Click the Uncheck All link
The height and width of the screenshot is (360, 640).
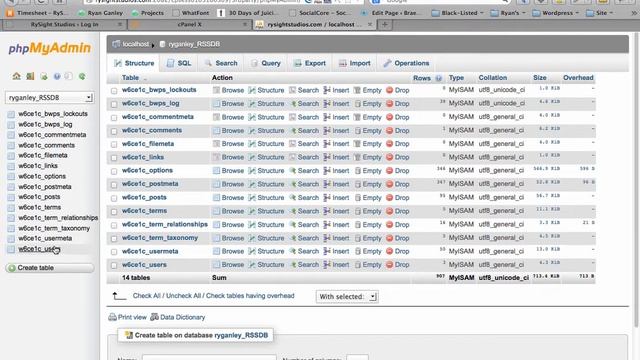183,296
